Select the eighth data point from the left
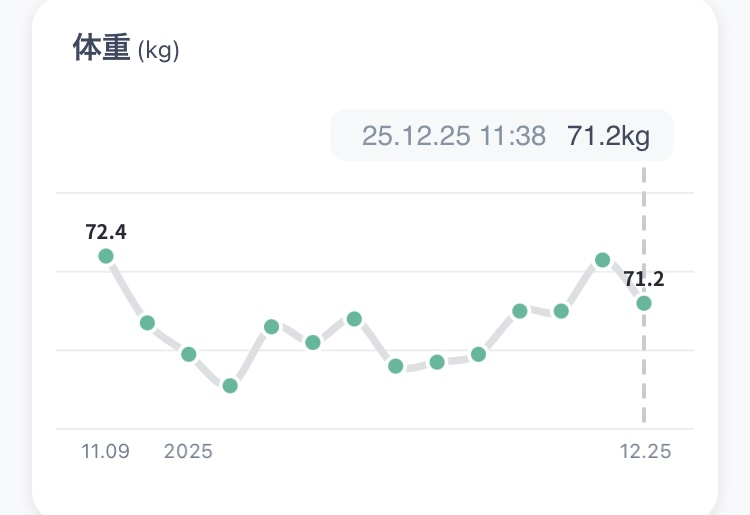Viewport: 750px width, 515px height. tap(396, 366)
